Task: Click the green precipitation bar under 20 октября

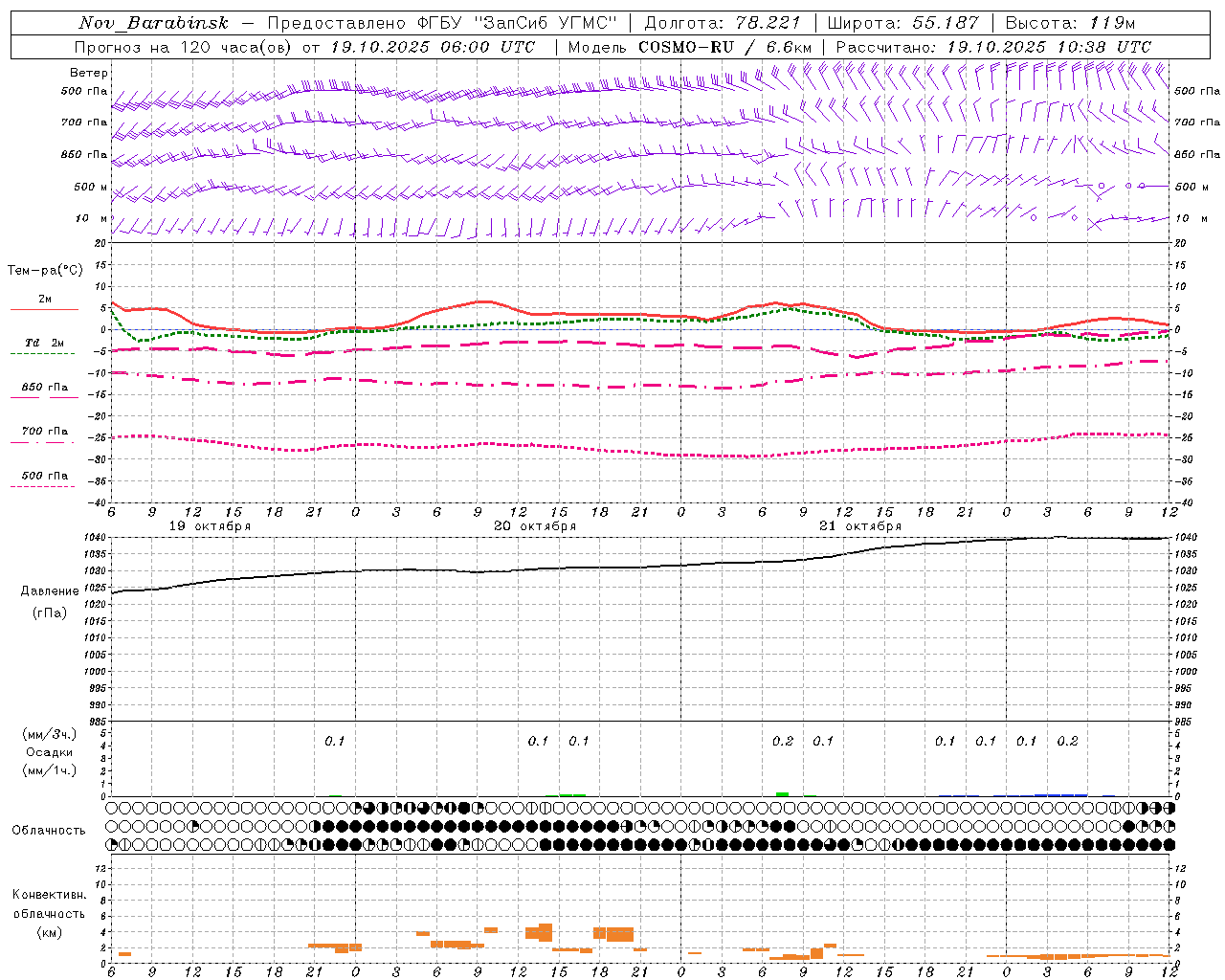Action: 572,795
